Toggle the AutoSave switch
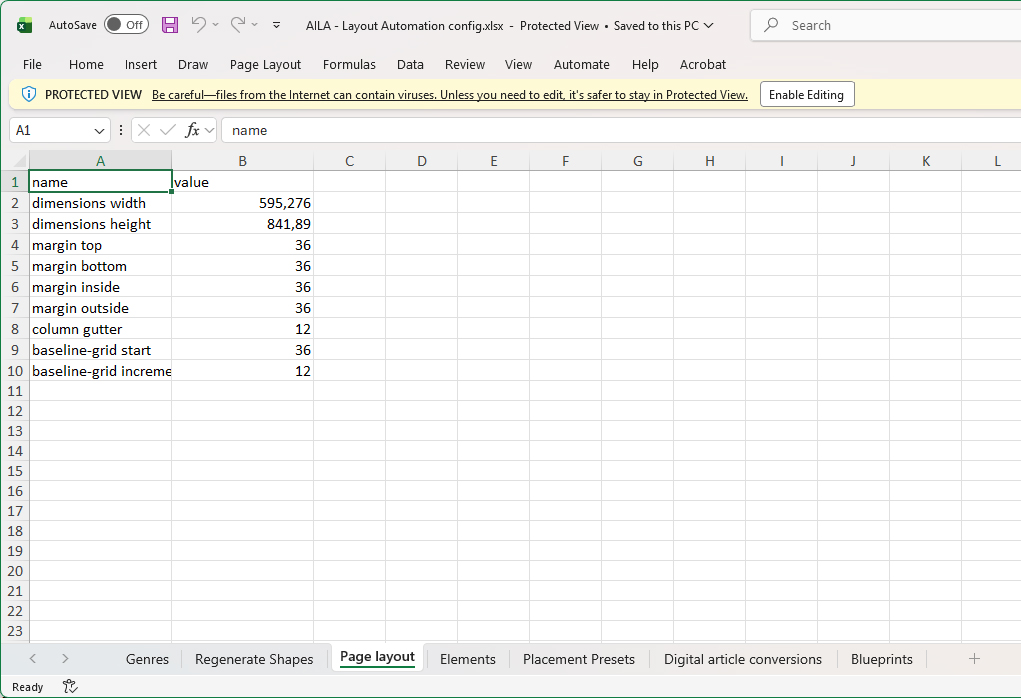The height and width of the screenshot is (698, 1021). pyautogui.click(x=126, y=25)
